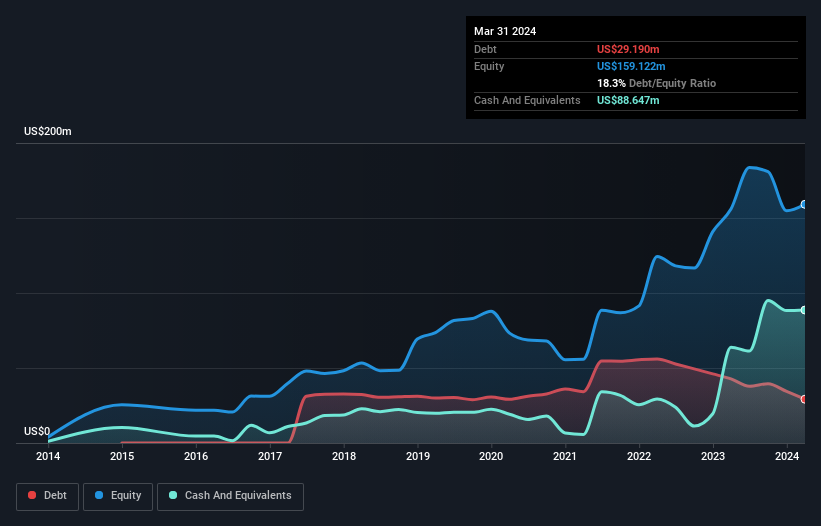The height and width of the screenshot is (526, 821).
Task: Click the 2021 x-axis label
Action: pos(565,456)
